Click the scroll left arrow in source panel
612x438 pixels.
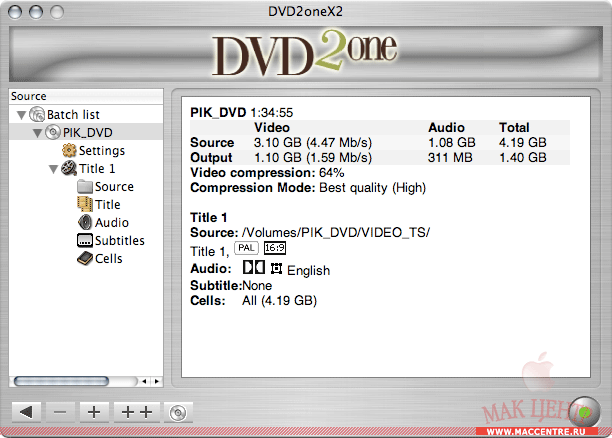pos(144,381)
